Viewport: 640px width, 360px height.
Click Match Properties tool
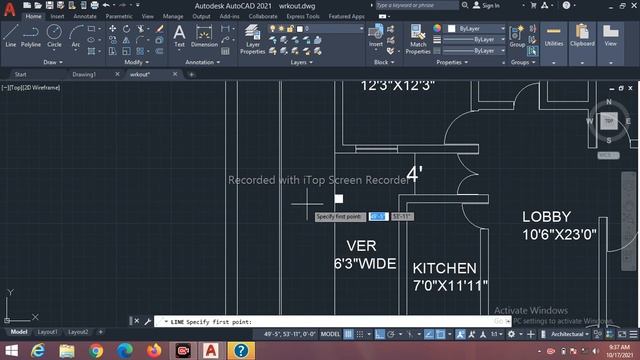[x=418, y=39]
